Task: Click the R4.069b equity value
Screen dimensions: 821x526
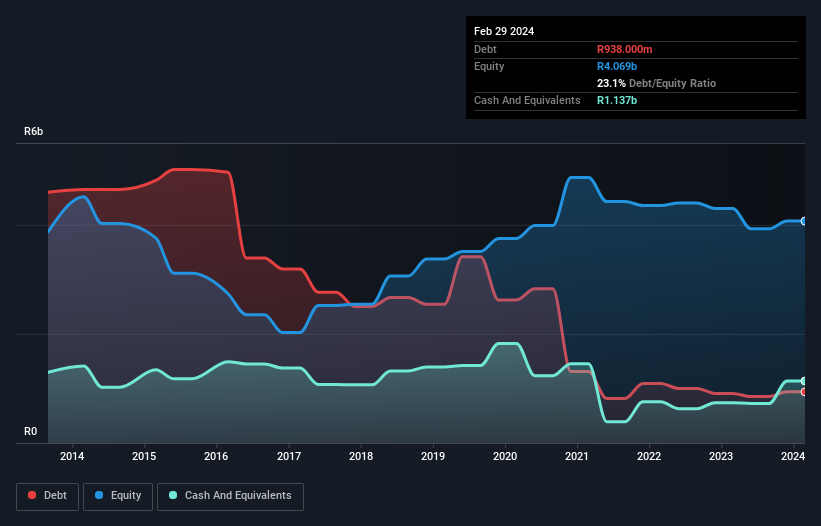Action: coord(617,66)
